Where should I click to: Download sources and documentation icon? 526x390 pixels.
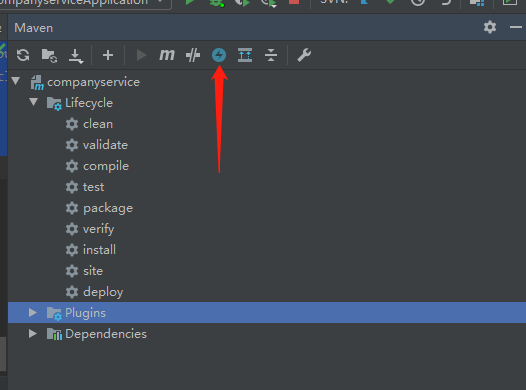point(76,56)
